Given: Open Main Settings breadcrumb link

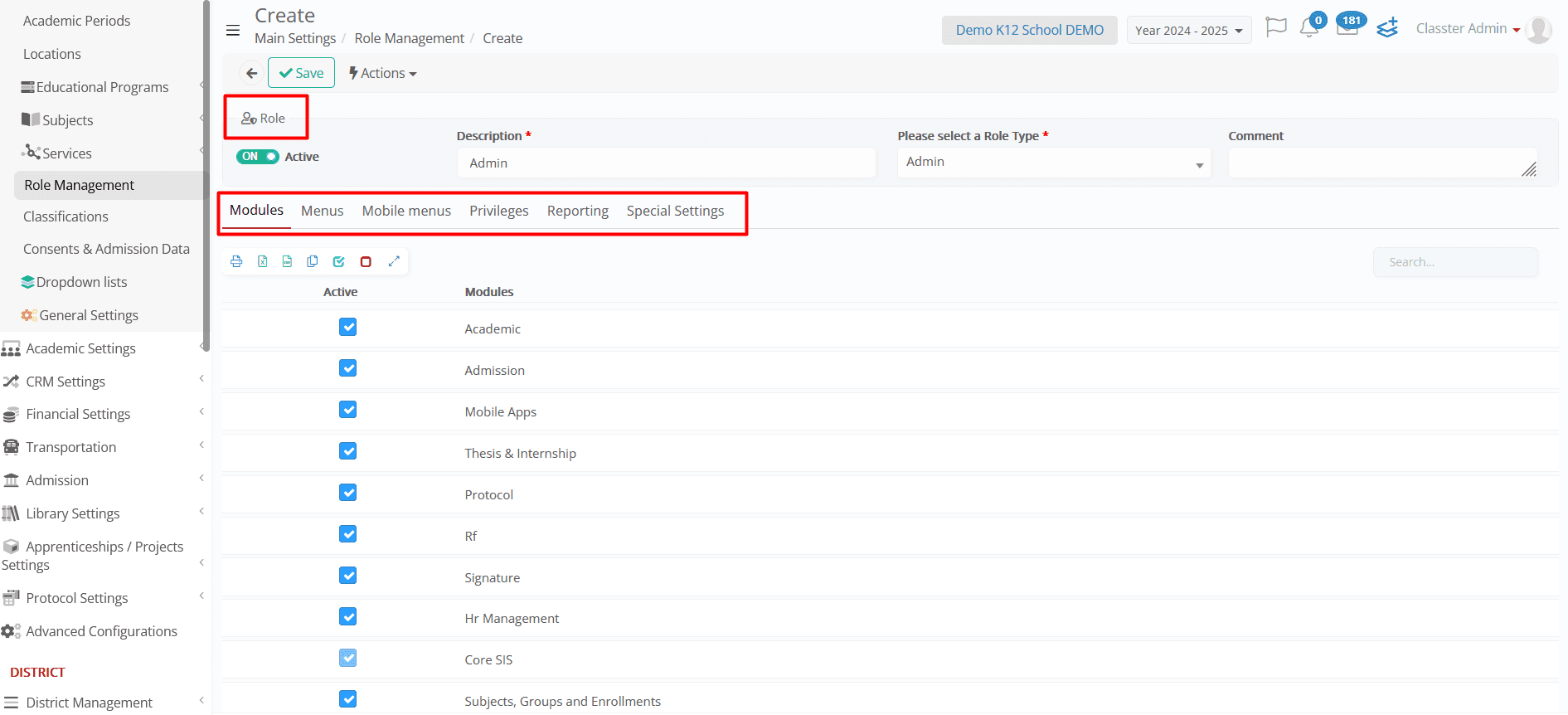Looking at the screenshot, I should pos(295,38).
